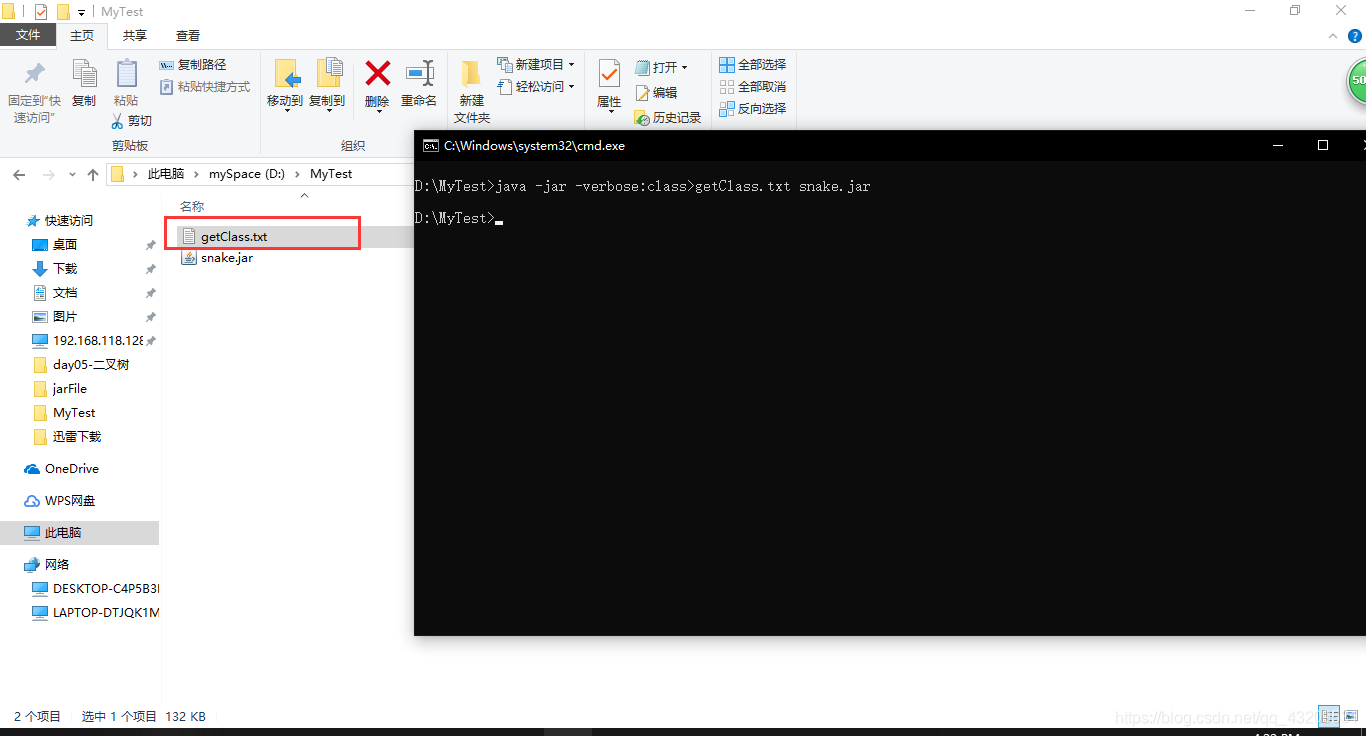Image resolution: width=1366 pixels, height=736 pixels.
Task: Click Select all (全部选择)
Action: (753, 65)
